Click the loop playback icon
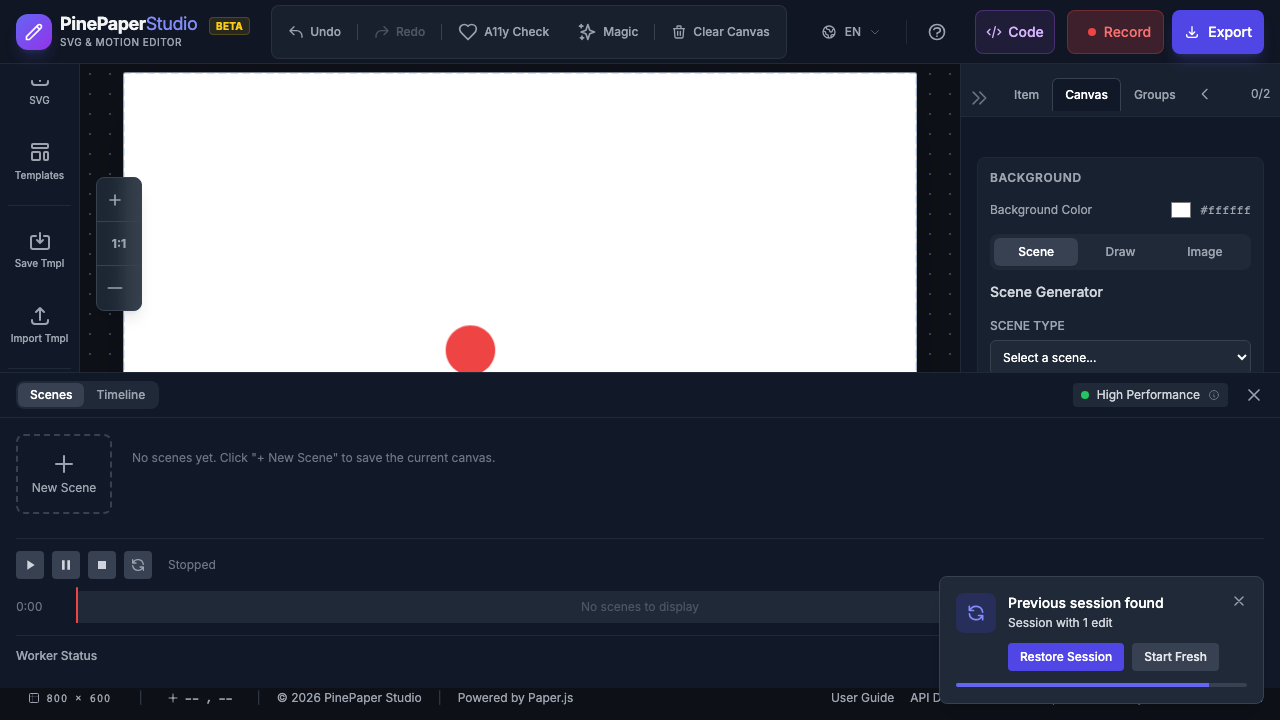This screenshot has width=1280, height=720. 138,565
